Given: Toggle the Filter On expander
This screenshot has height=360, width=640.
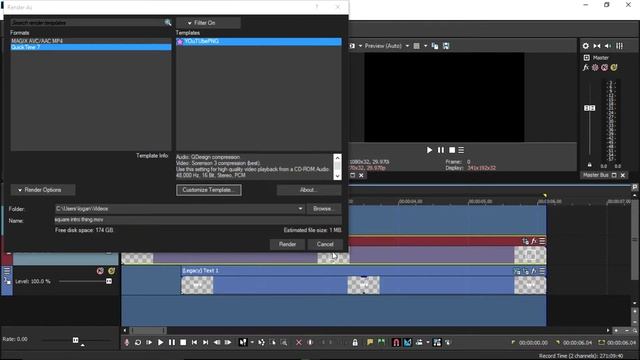Looking at the screenshot, I should pyautogui.click(x=208, y=23).
